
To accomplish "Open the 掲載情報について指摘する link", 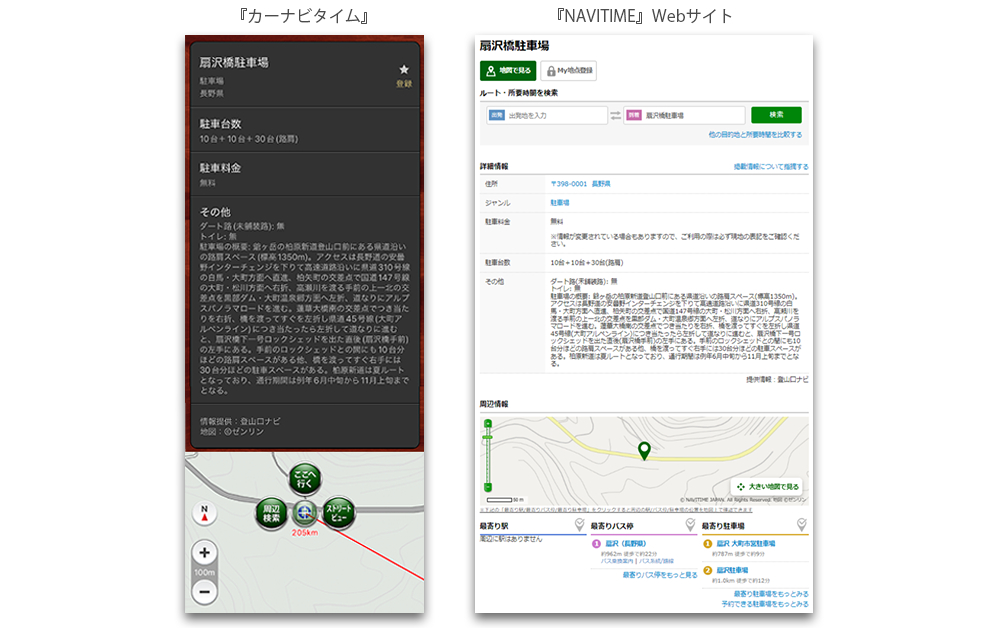I will [x=771, y=167].
